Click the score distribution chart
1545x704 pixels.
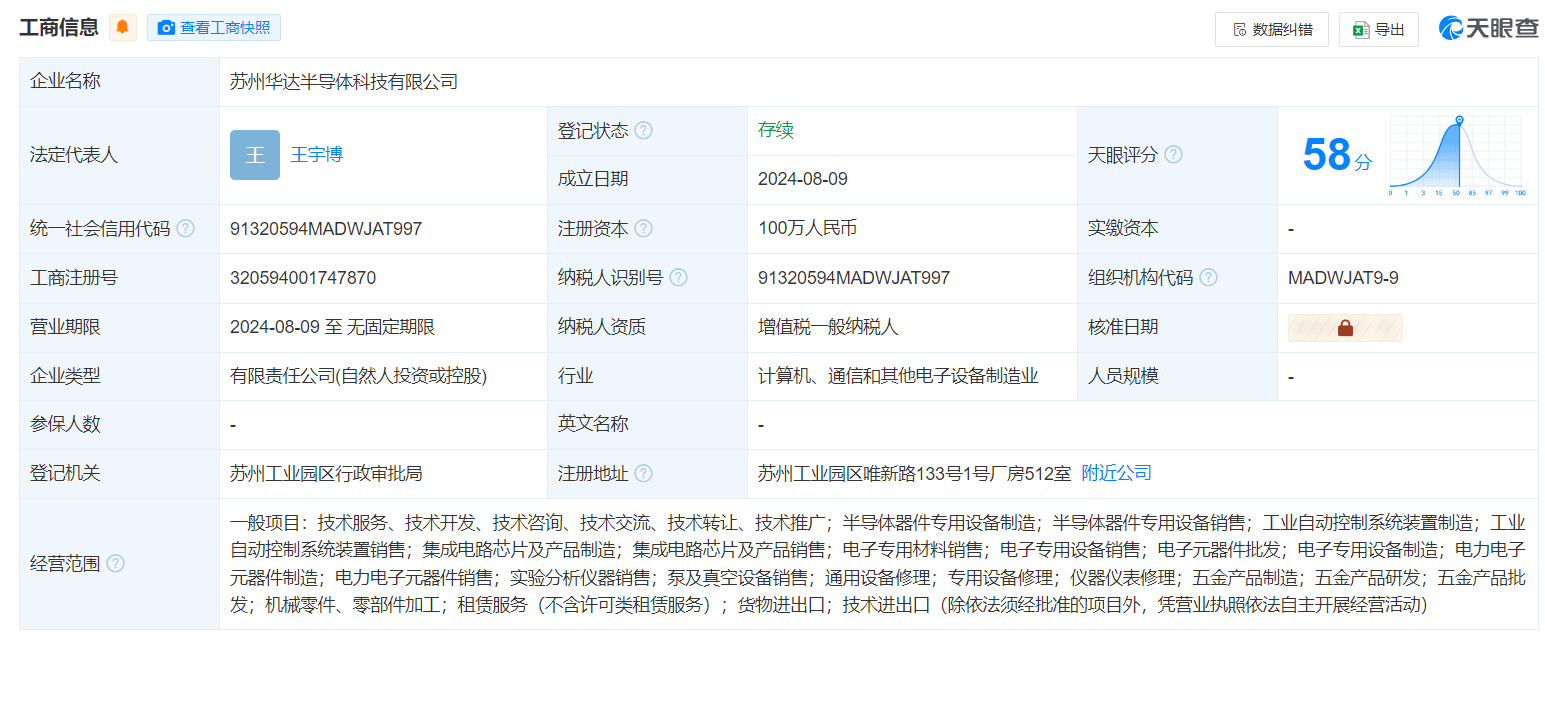point(1457,155)
